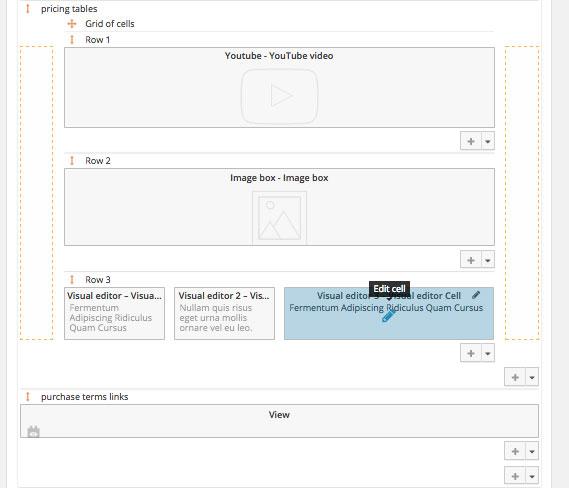Screen dimensions: 569x488
Task: Click the plugin icon in the View cell
Action: coord(33,431)
